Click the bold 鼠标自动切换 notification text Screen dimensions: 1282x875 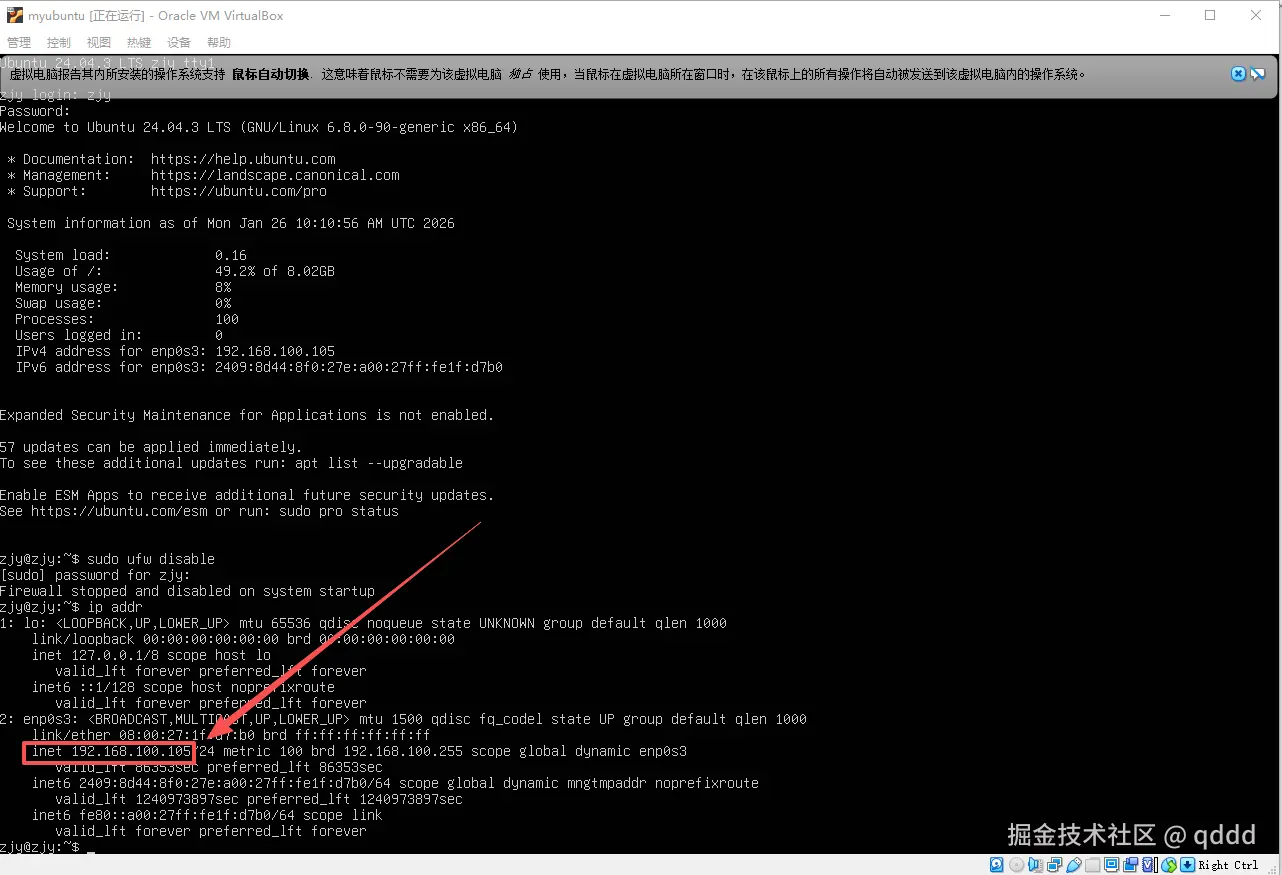point(270,74)
